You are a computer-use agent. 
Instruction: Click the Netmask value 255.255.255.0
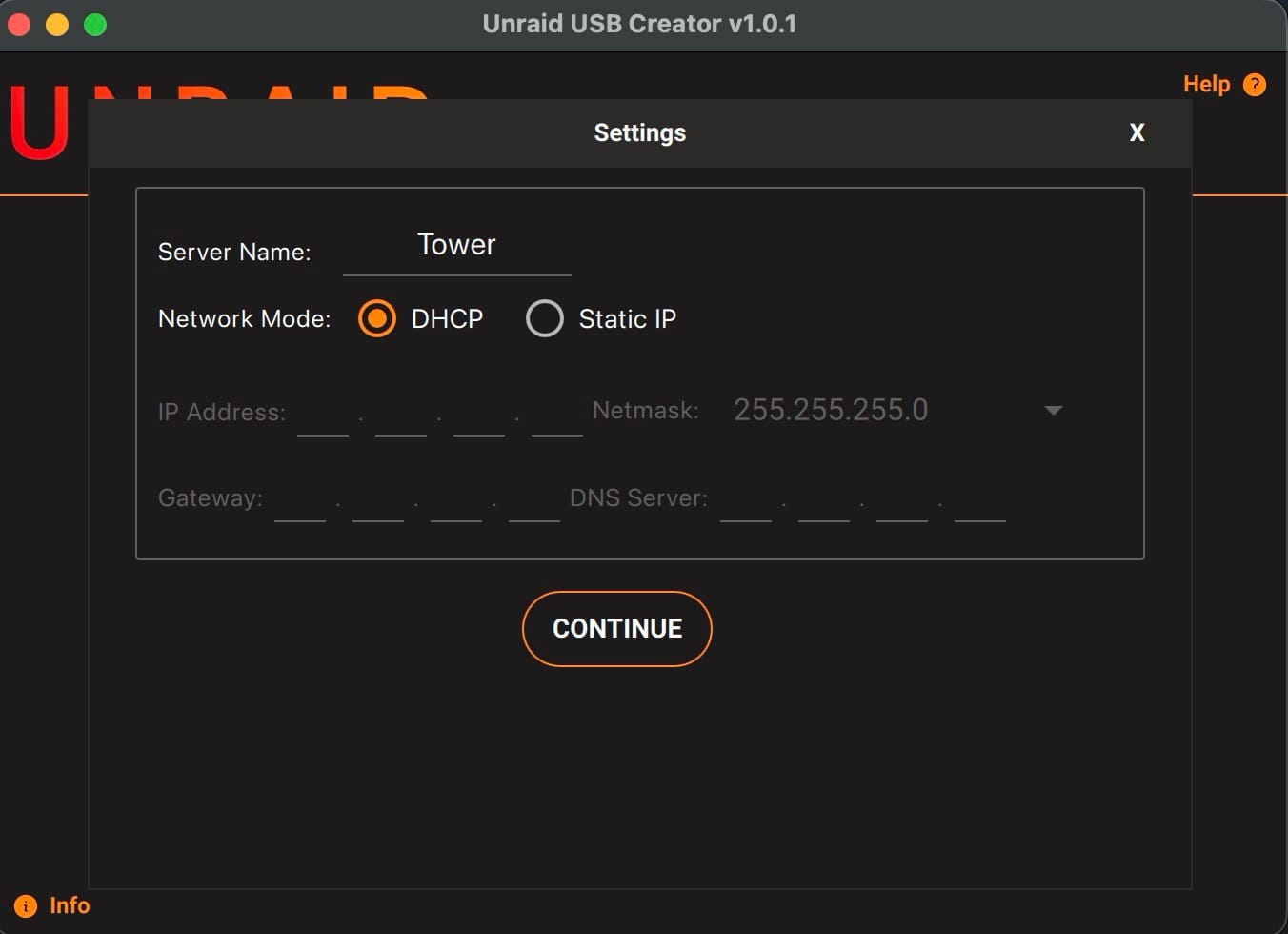click(x=831, y=410)
